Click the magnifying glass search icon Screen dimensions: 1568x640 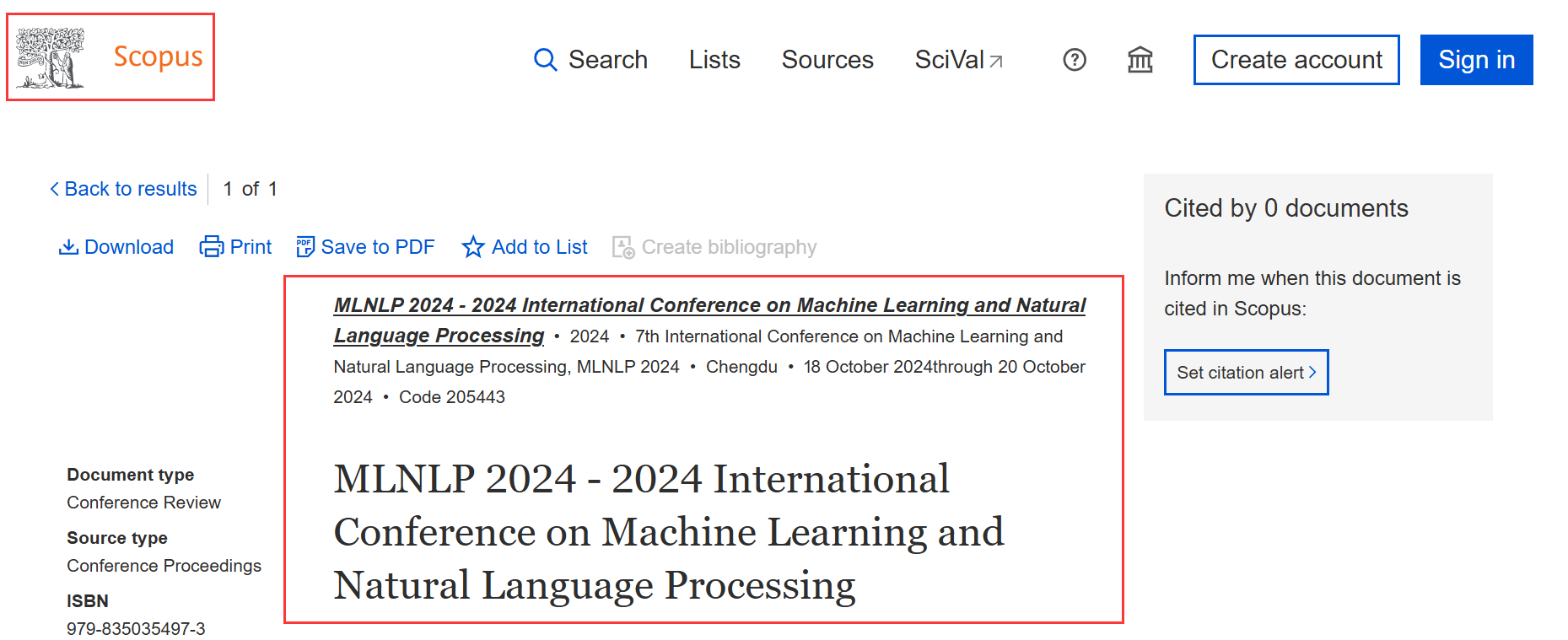(546, 60)
